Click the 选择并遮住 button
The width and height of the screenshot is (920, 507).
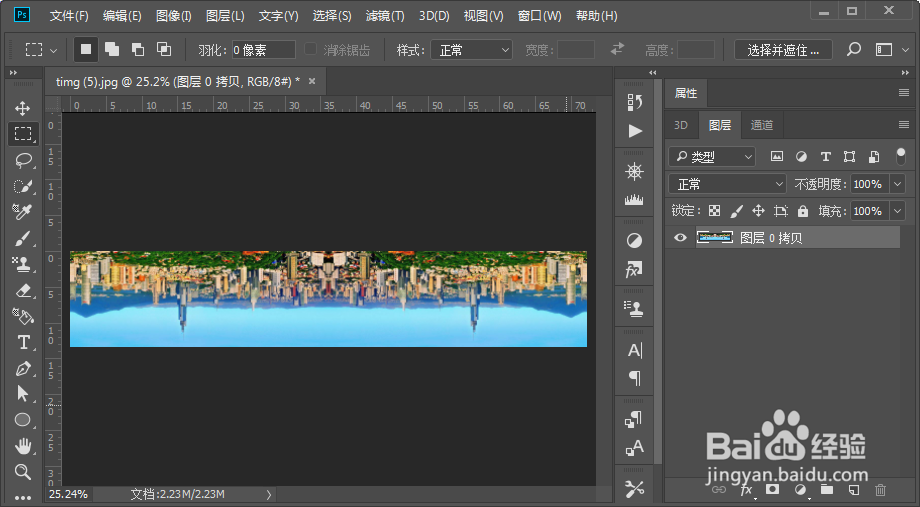[x=783, y=50]
